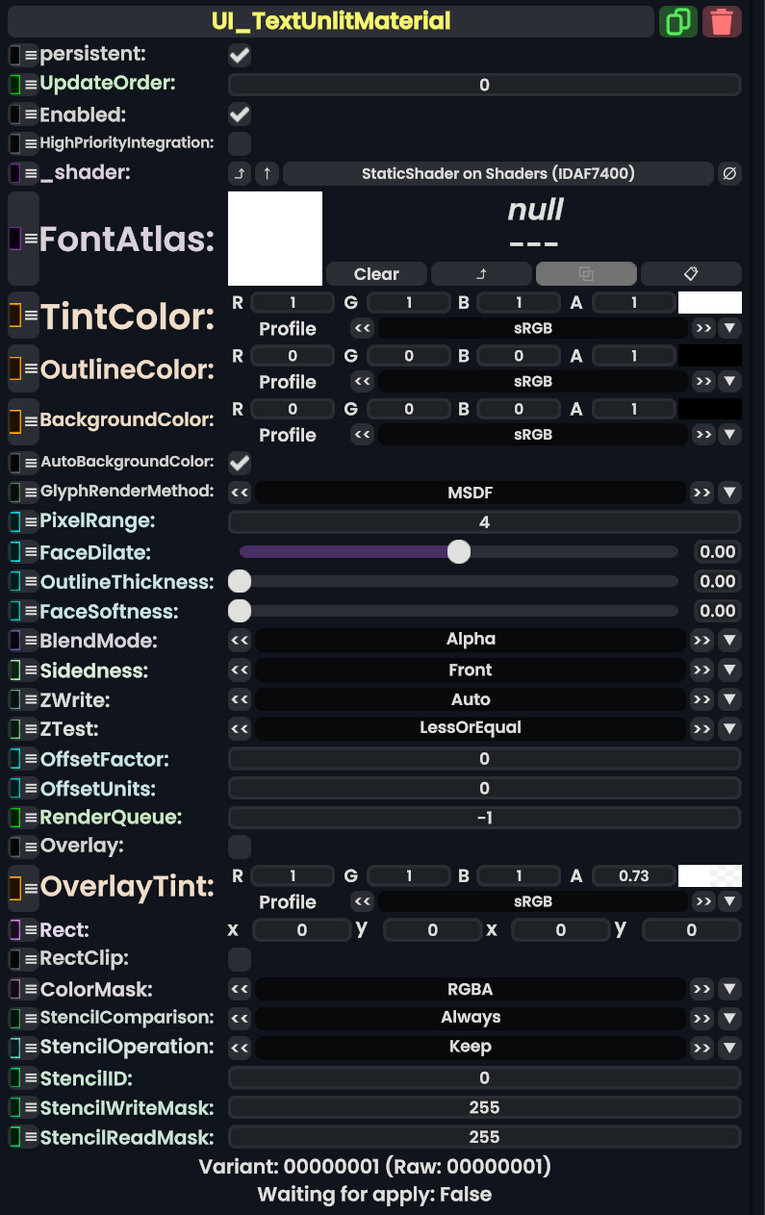
Task: Toggle the AutoBackgroundColor checkbox
Action: (240, 463)
